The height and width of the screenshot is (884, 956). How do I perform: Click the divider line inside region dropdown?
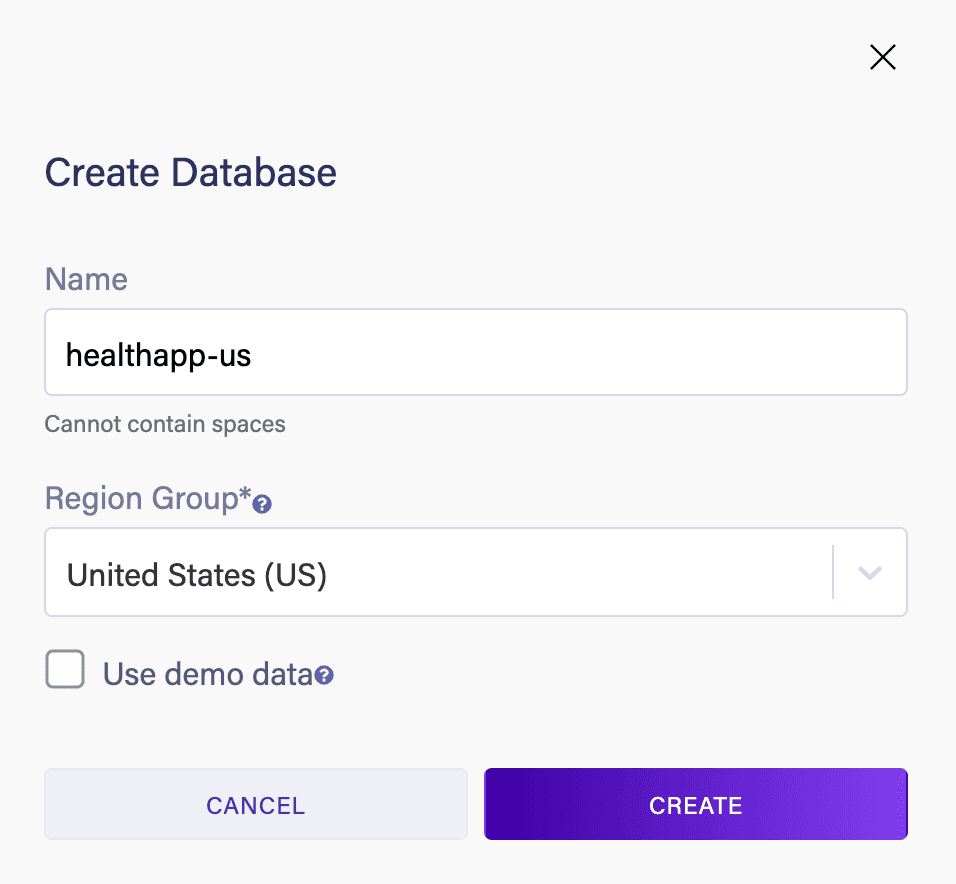click(833, 572)
